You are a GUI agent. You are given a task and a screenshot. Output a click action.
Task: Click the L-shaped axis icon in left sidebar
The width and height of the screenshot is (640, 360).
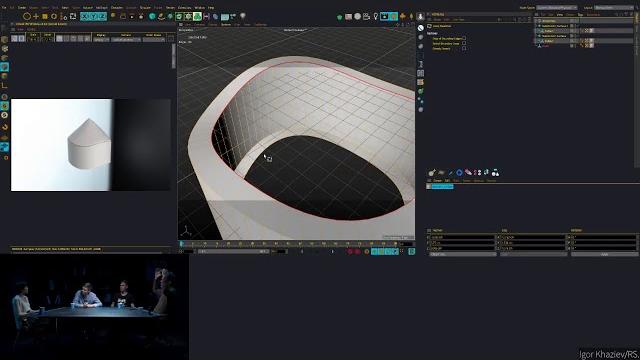(x=4, y=85)
